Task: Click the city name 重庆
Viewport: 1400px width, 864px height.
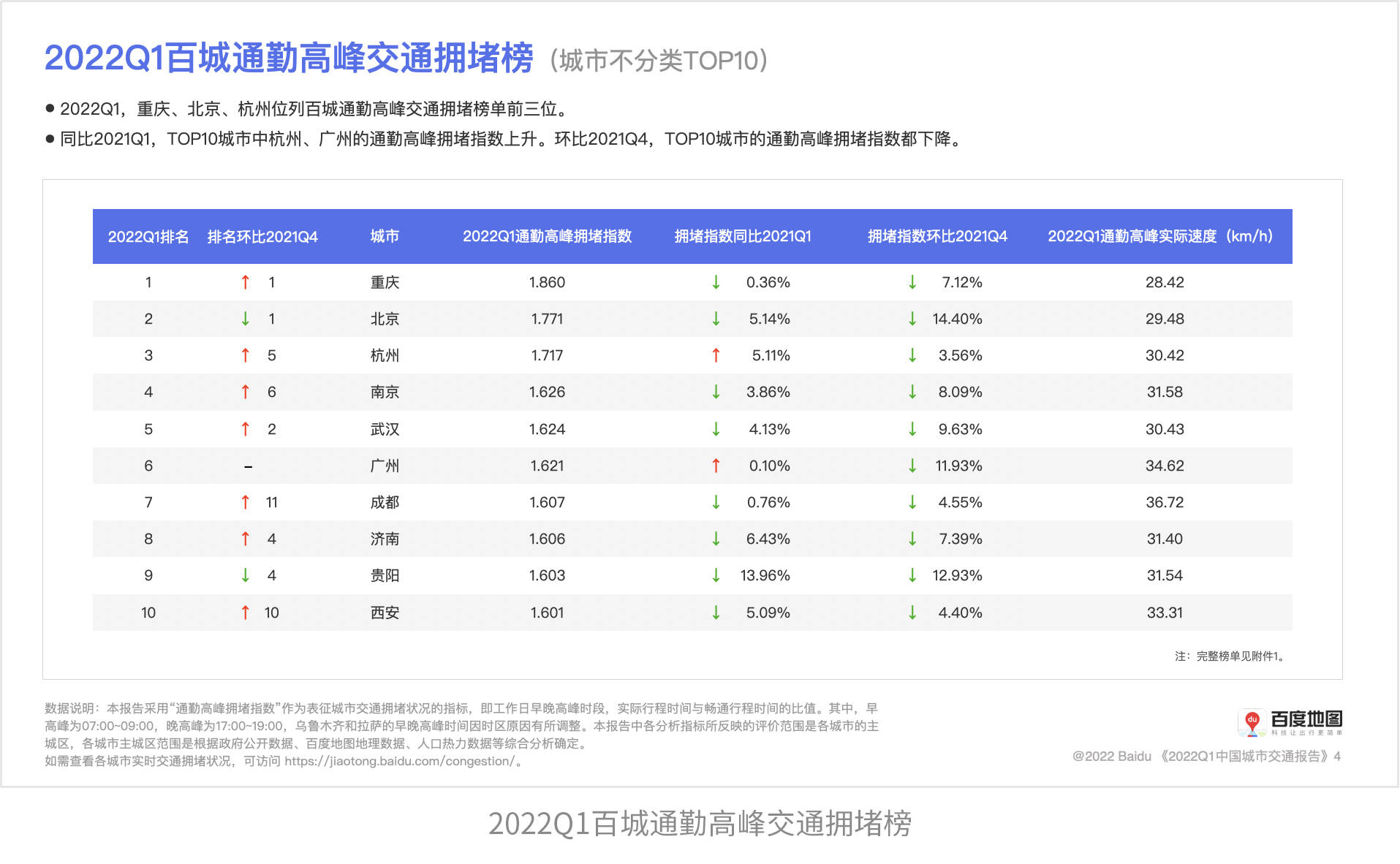Action: click(x=385, y=282)
